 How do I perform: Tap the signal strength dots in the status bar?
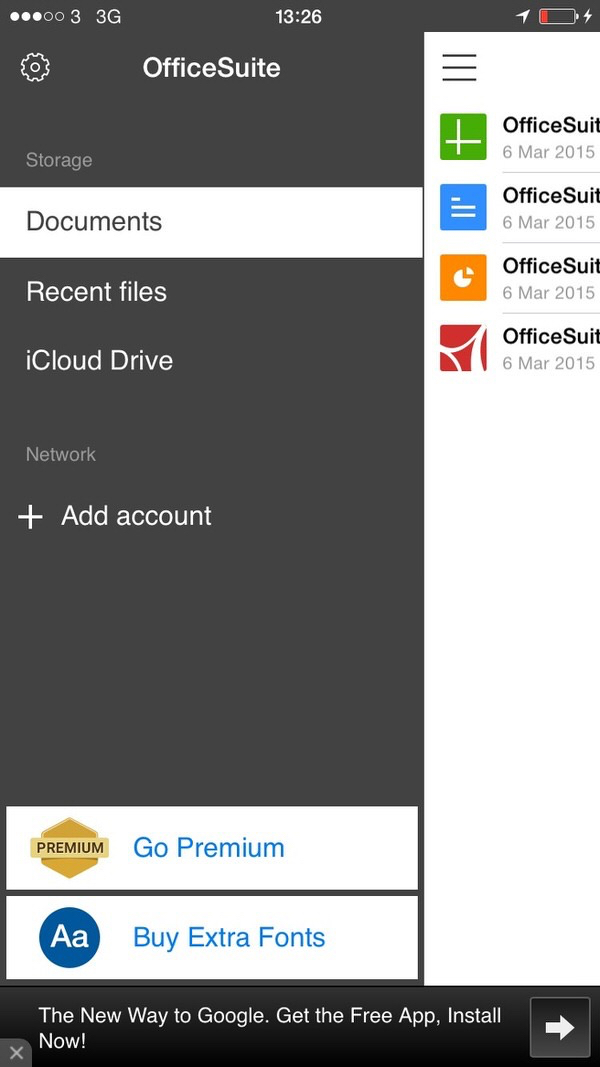click(37, 16)
